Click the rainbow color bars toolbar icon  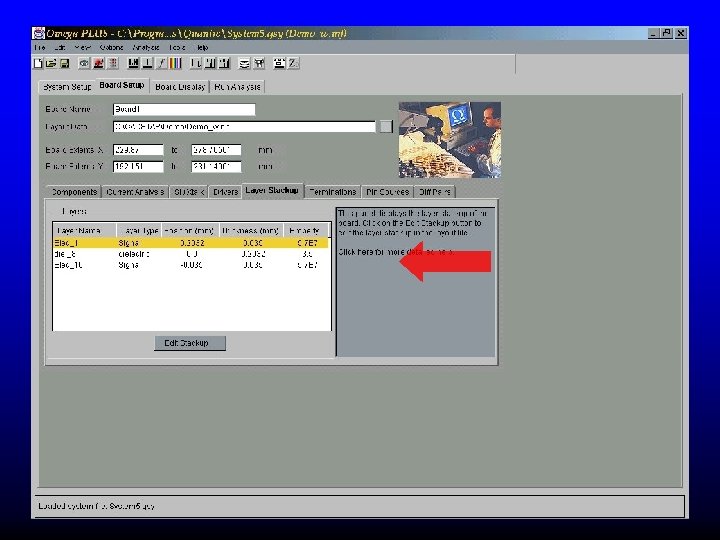pos(175,63)
